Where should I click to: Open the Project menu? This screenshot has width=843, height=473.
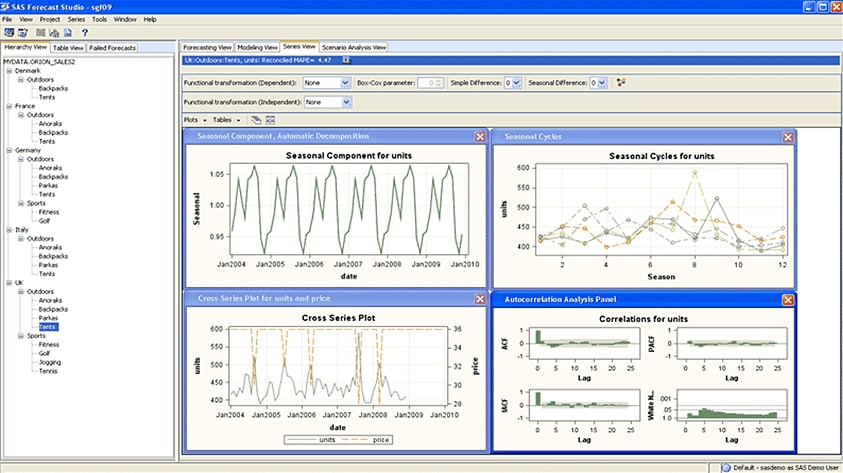point(50,19)
